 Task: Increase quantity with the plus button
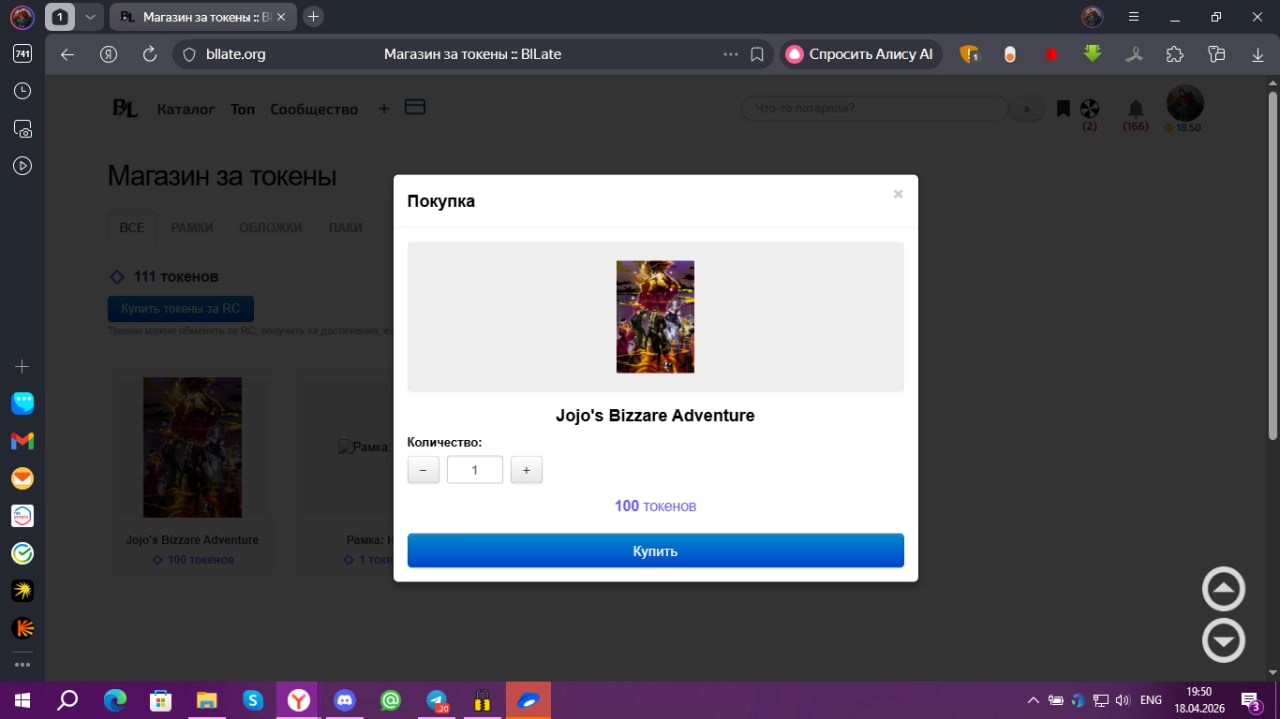click(526, 470)
